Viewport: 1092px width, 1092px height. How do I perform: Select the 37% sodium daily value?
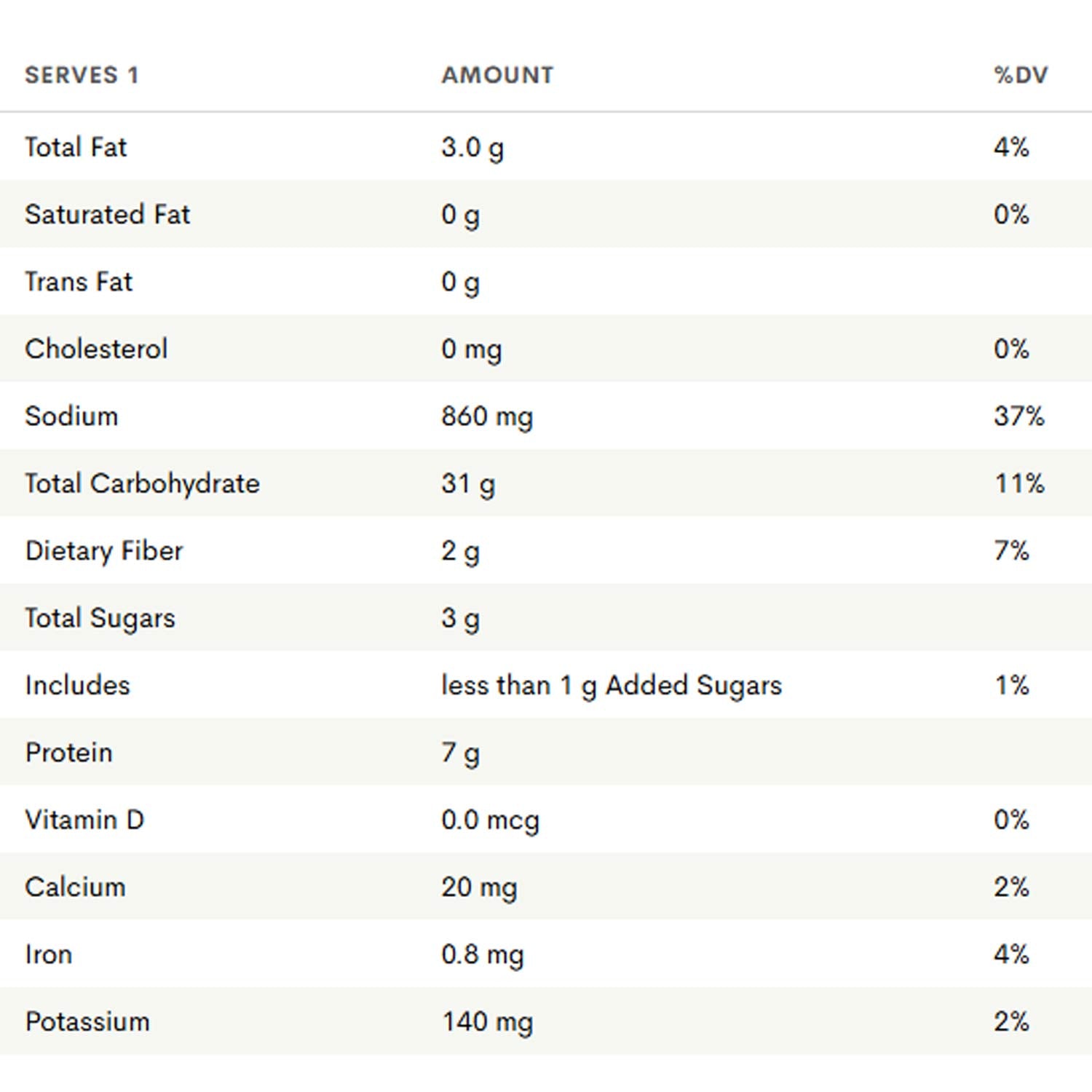coord(1018,416)
